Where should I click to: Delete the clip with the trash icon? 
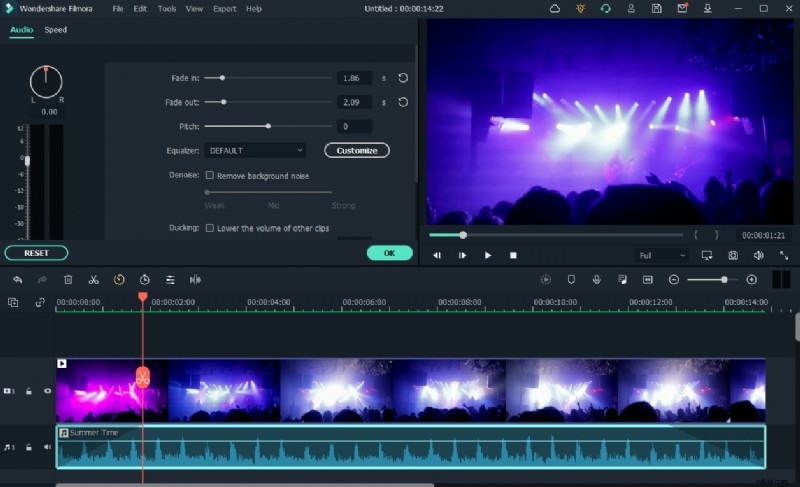68,280
